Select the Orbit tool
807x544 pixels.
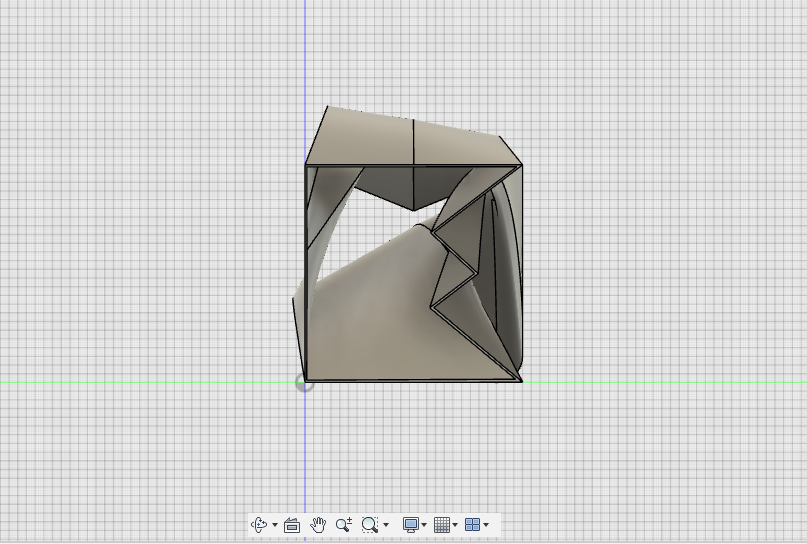point(259,525)
